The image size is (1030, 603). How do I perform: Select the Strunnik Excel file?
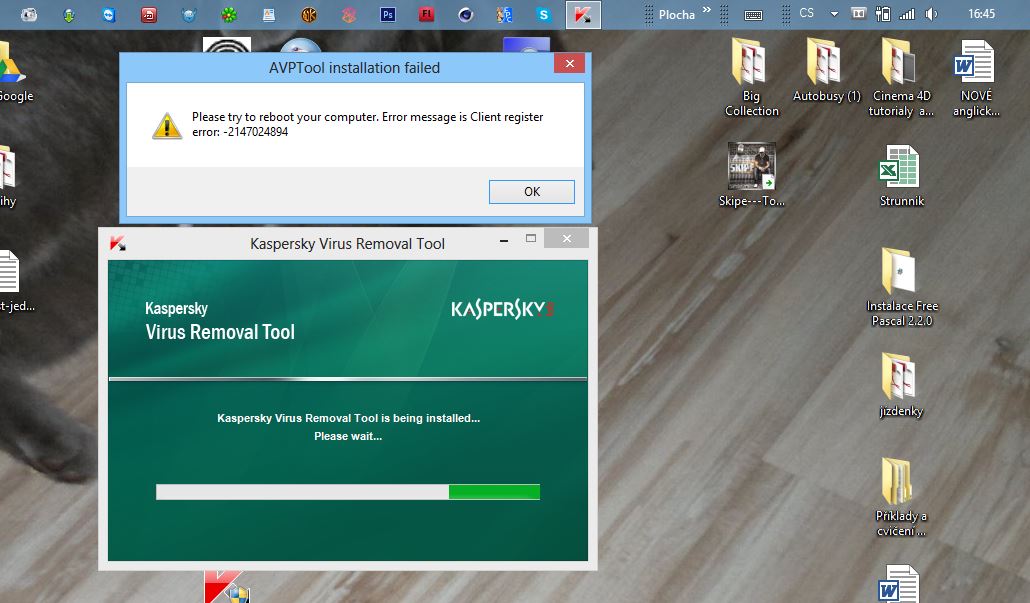(901, 175)
